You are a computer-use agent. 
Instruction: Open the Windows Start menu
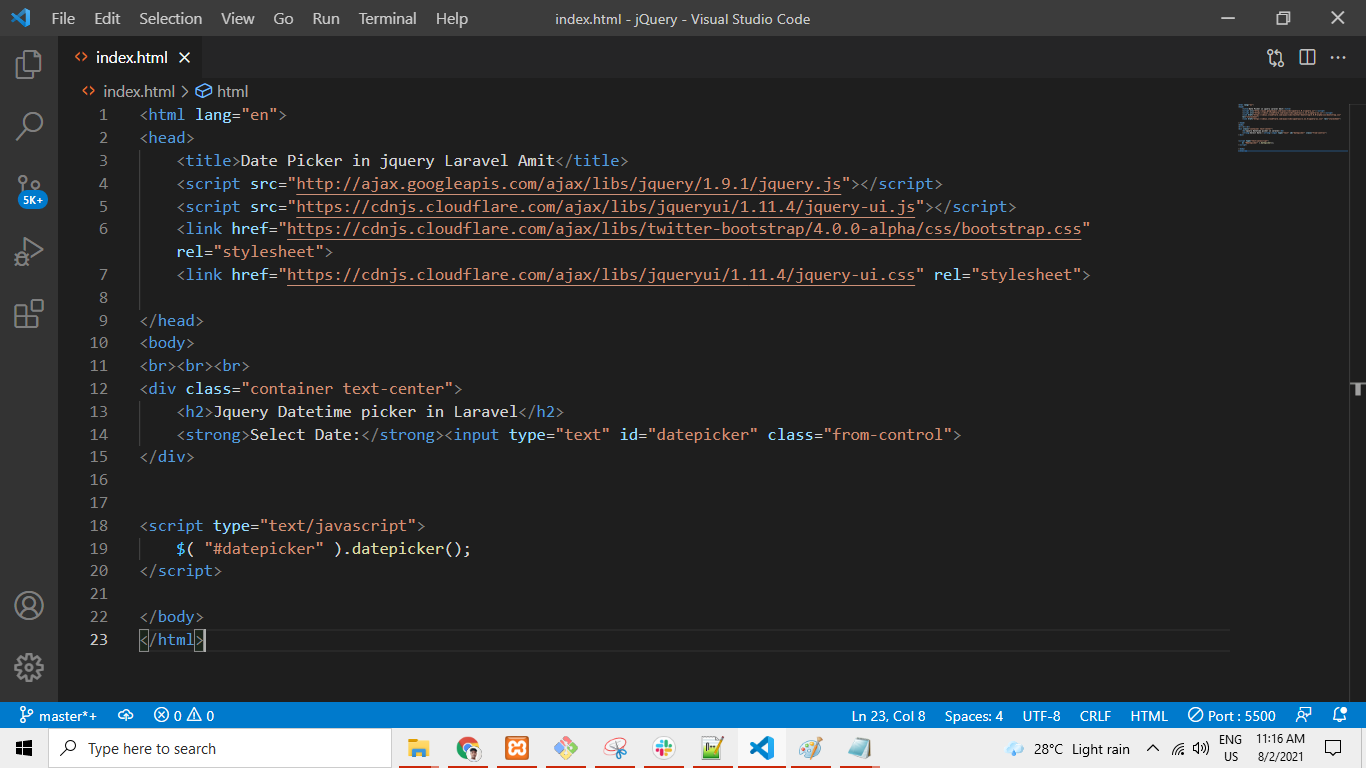(24, 748)
